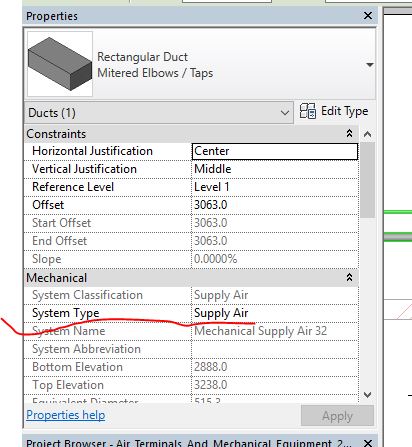This screenshot has width=412, height=447.
Task: Click the Slope label
Action: pos(47,259)
